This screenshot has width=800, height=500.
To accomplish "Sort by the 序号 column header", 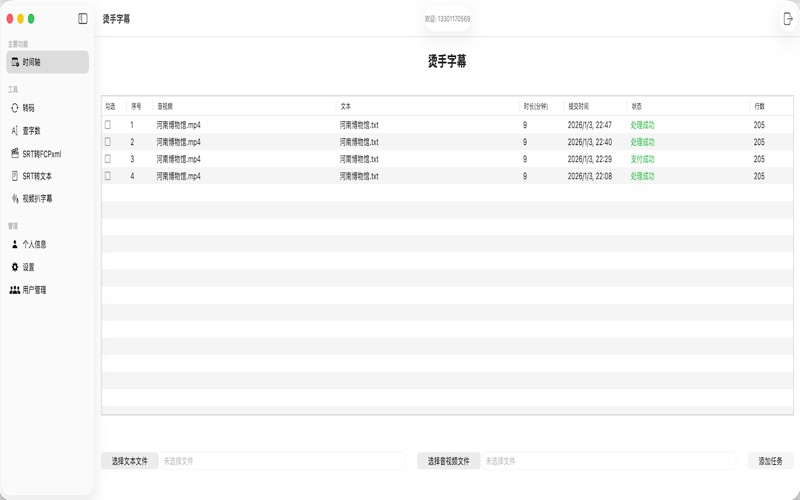I will point(136,107).
